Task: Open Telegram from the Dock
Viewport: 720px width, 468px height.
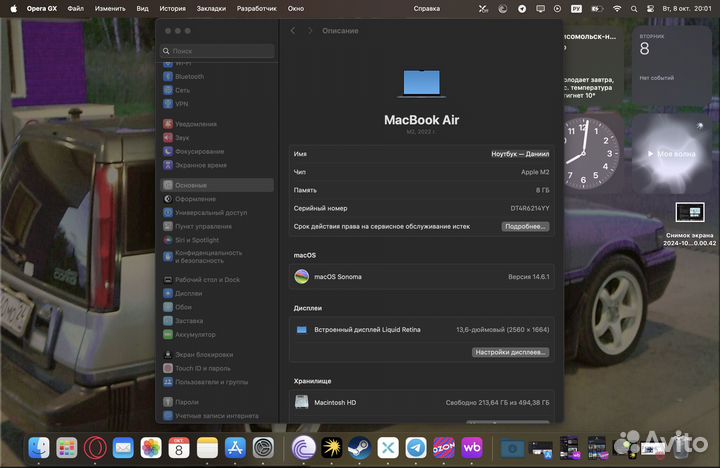Action: click(416, 448)
